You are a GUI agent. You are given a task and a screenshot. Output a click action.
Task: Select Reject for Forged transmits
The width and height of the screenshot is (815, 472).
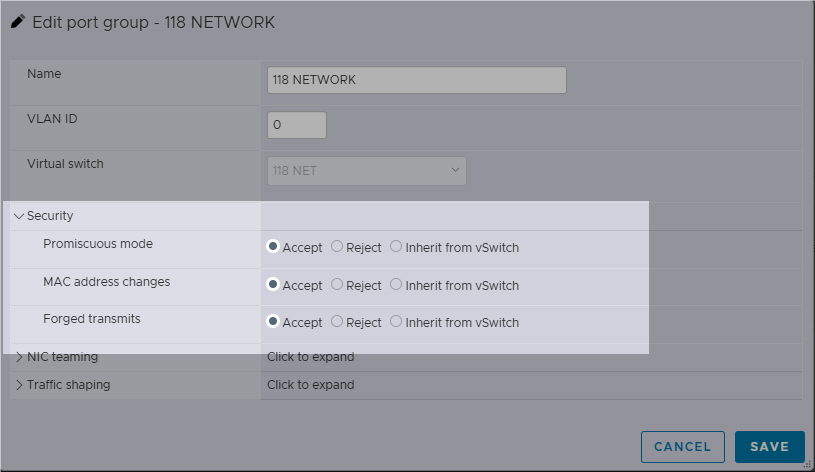click(x=337, y=321)
